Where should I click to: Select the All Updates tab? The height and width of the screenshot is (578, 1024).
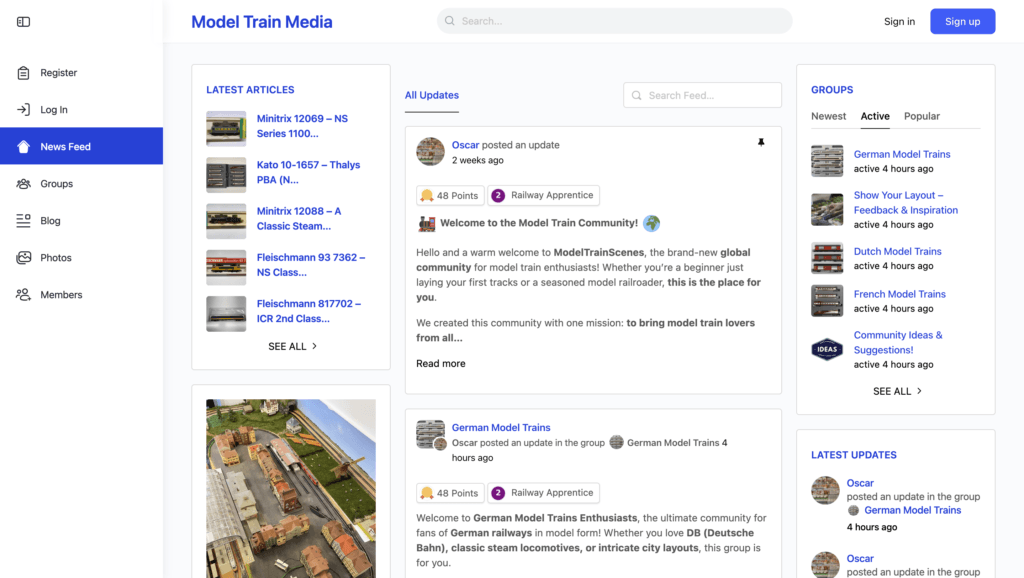pos(431,95)
